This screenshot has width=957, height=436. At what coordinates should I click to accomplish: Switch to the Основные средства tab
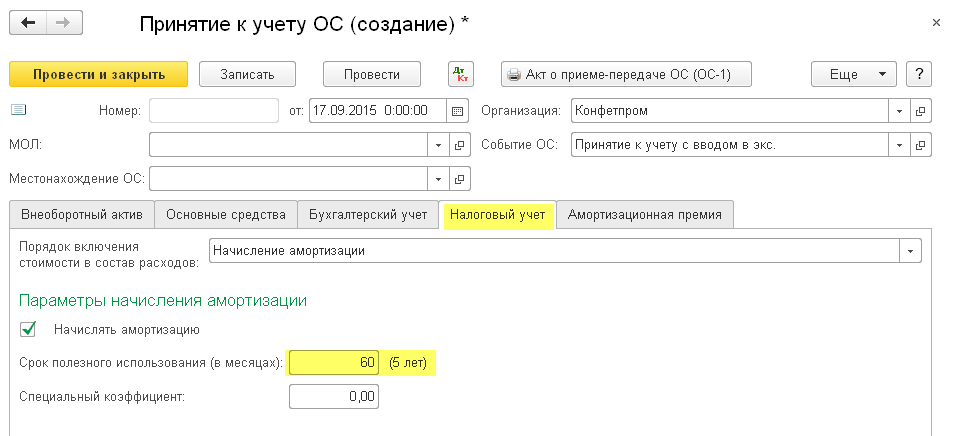click(226, 214)
